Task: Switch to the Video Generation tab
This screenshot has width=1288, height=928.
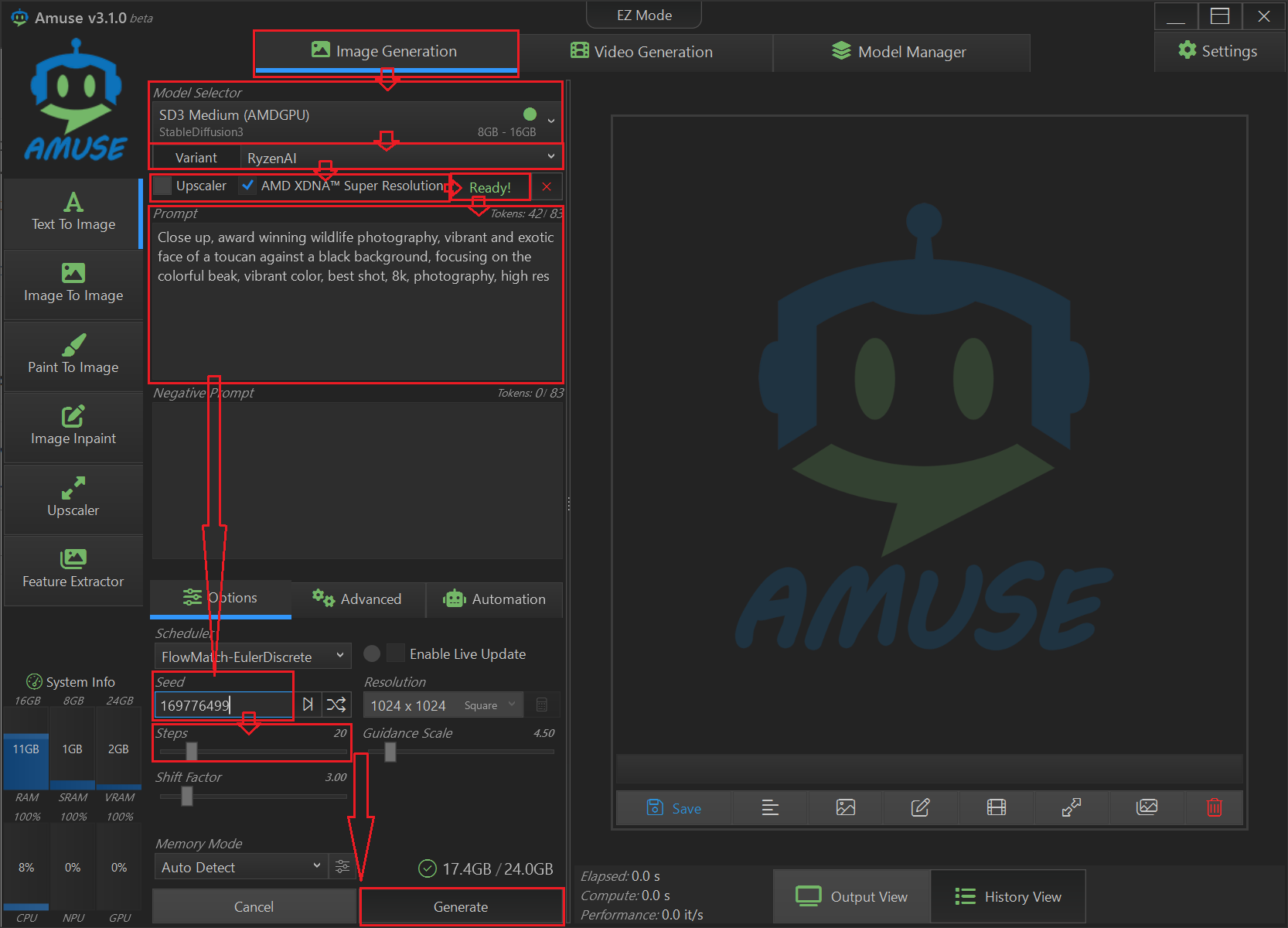Action: (x=642, y=52)
